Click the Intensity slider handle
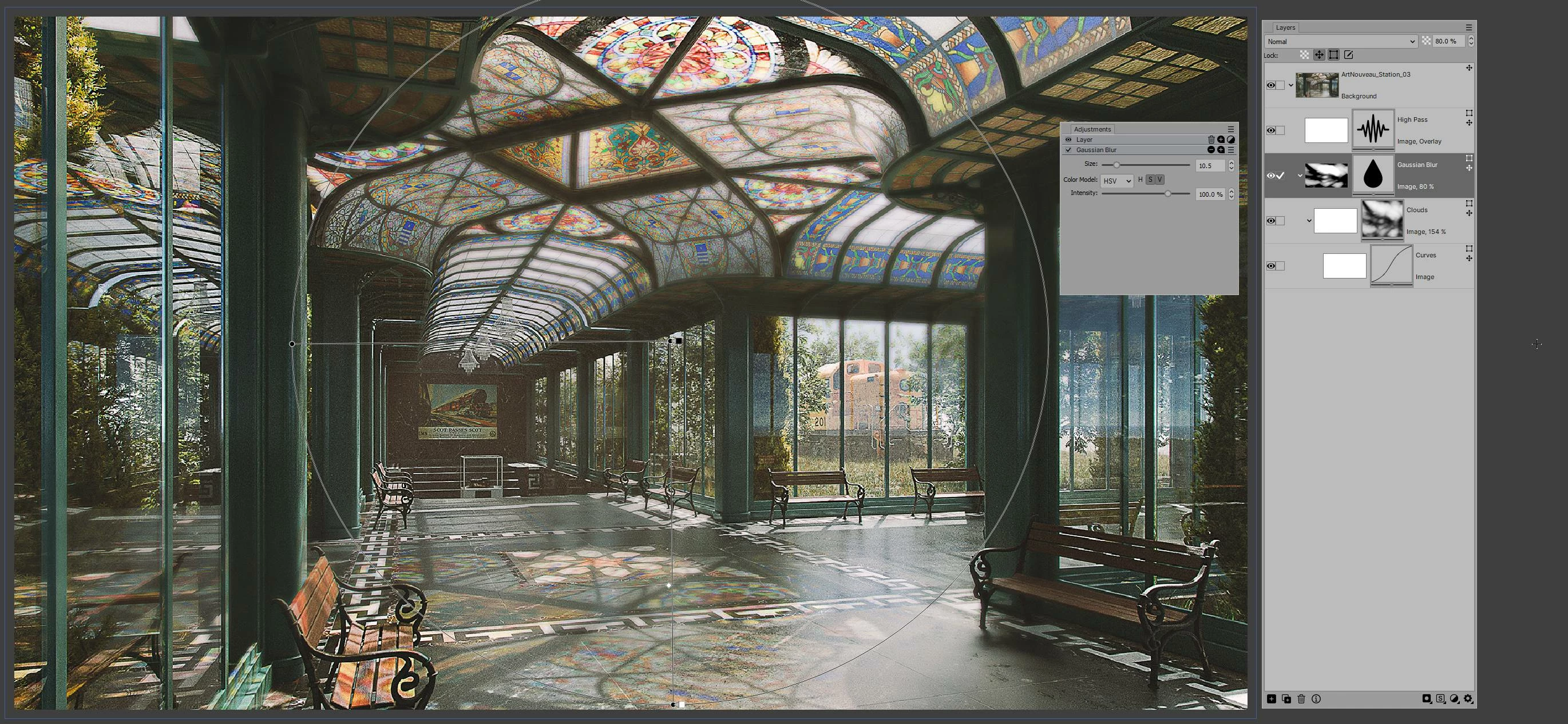The width and height of the screenshot is (1568, 724). tap(1167, 193)
